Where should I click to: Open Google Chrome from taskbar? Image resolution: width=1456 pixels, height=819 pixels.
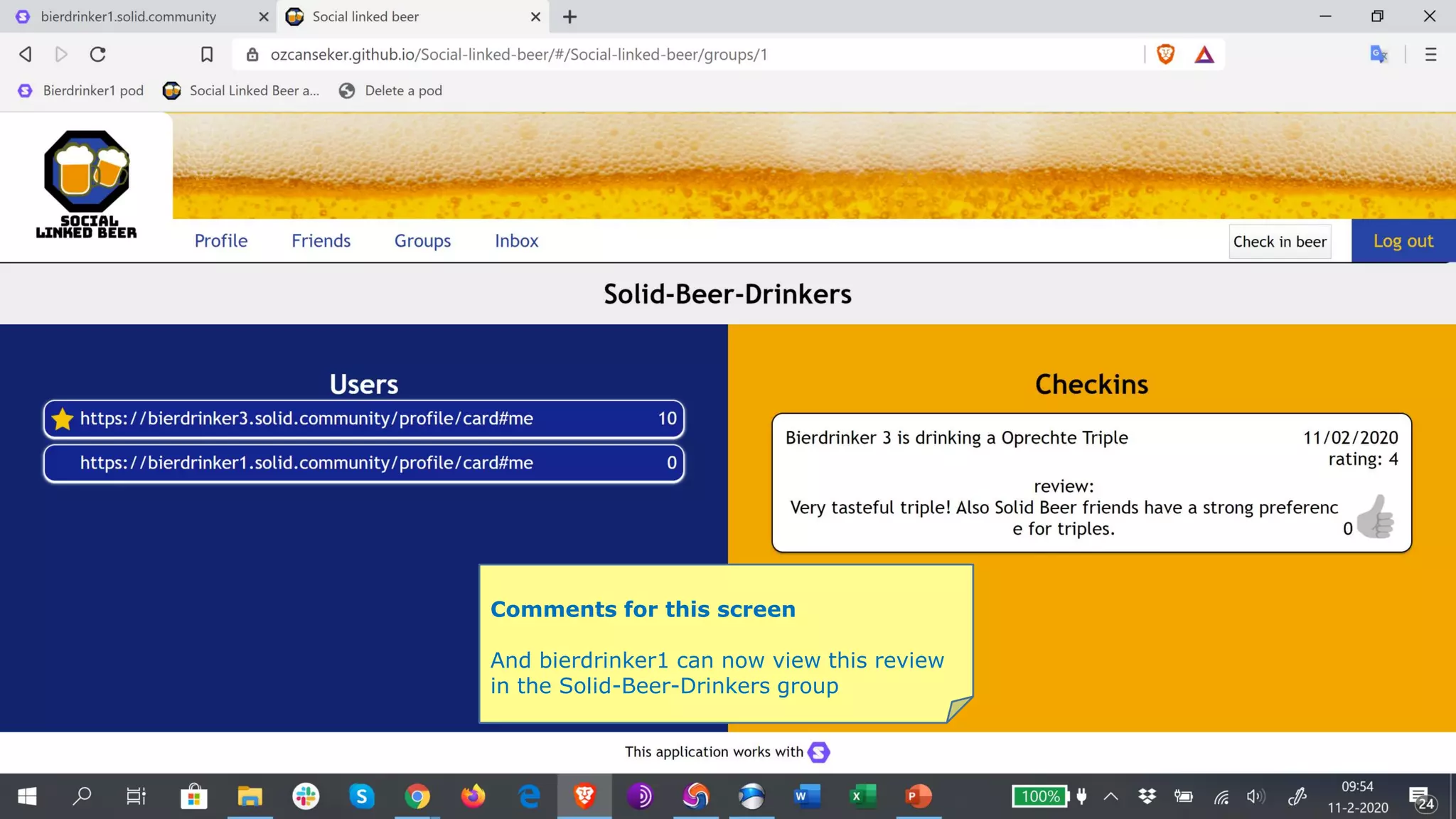click(x=417, y=796)
